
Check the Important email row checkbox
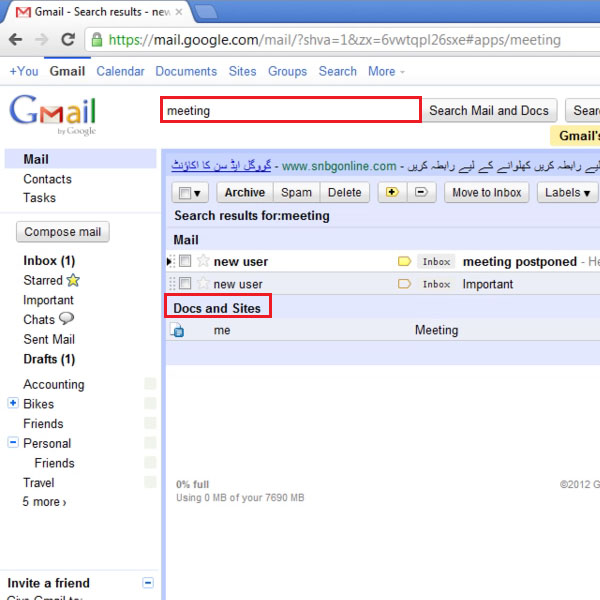tap(185, 284)
